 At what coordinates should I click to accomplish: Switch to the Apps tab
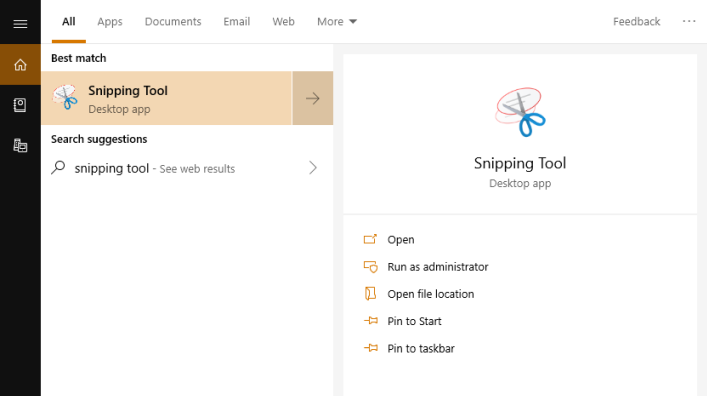pyautogui.click(x=110, y=22)
